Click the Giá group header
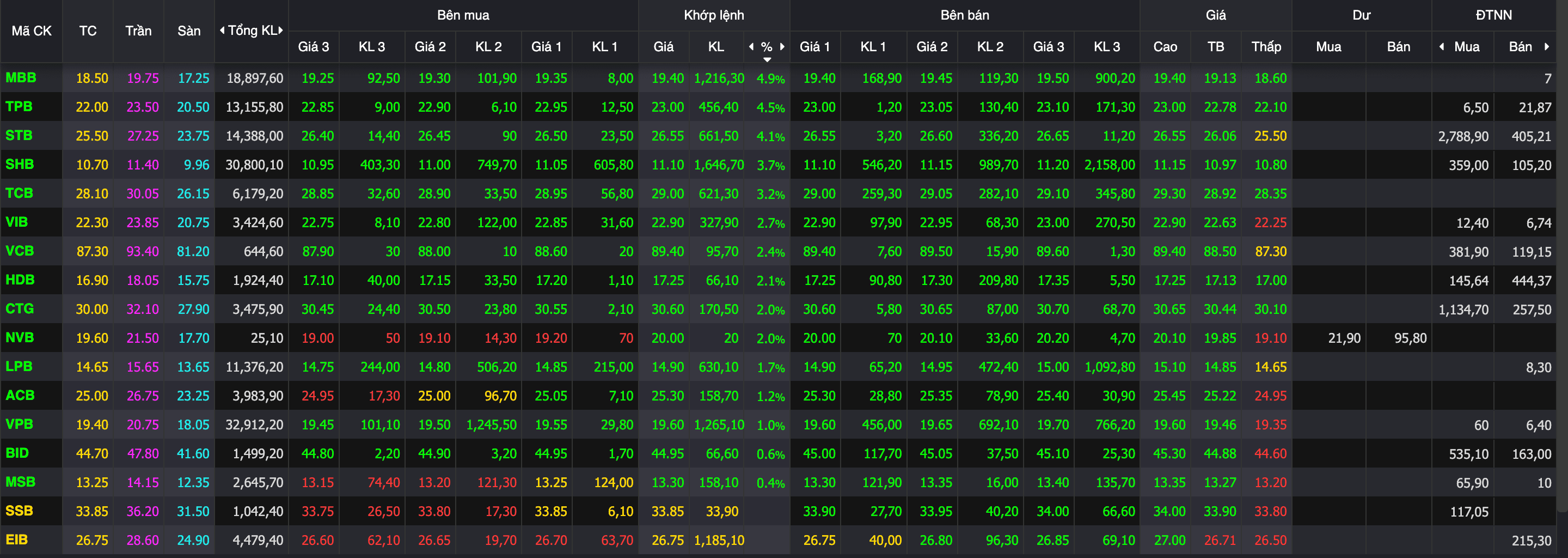 pos(1216,15)
